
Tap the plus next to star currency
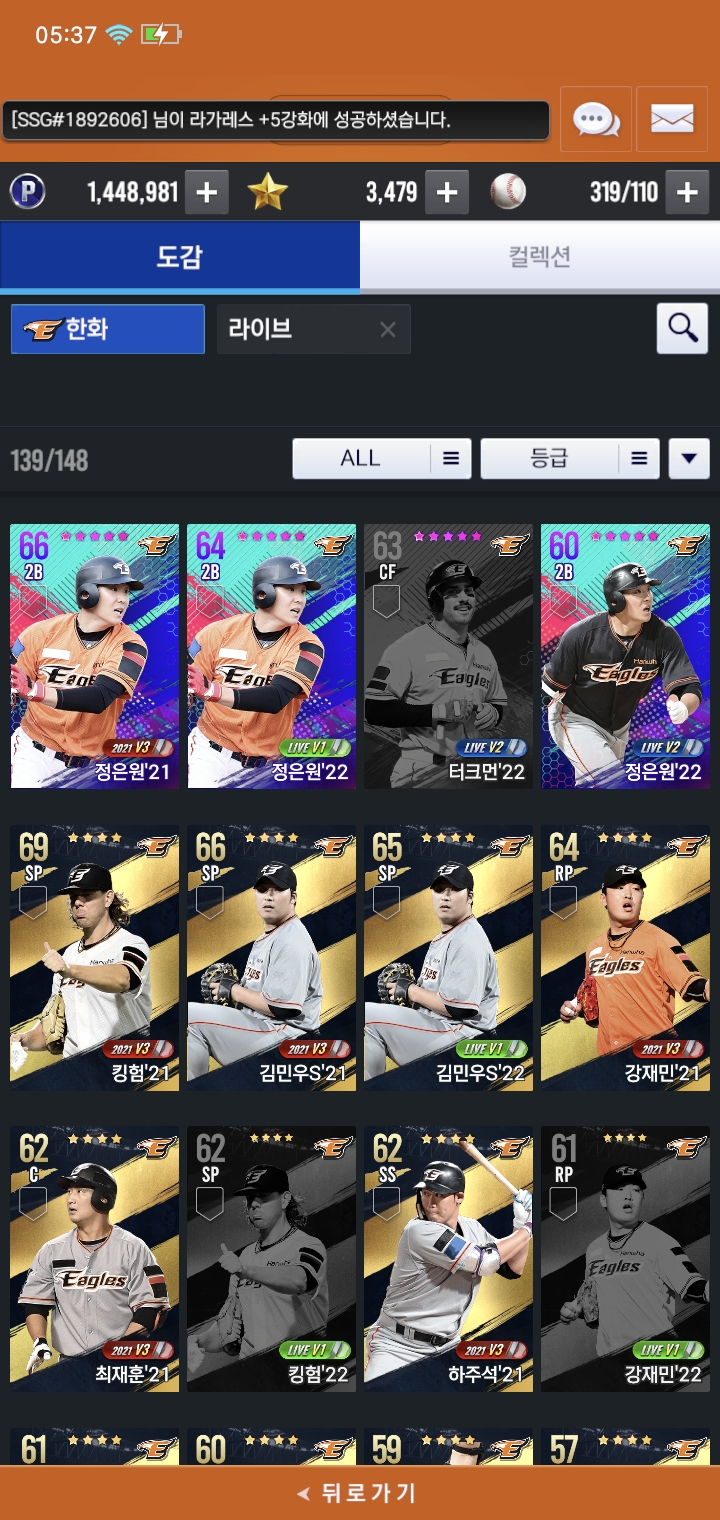446,192
